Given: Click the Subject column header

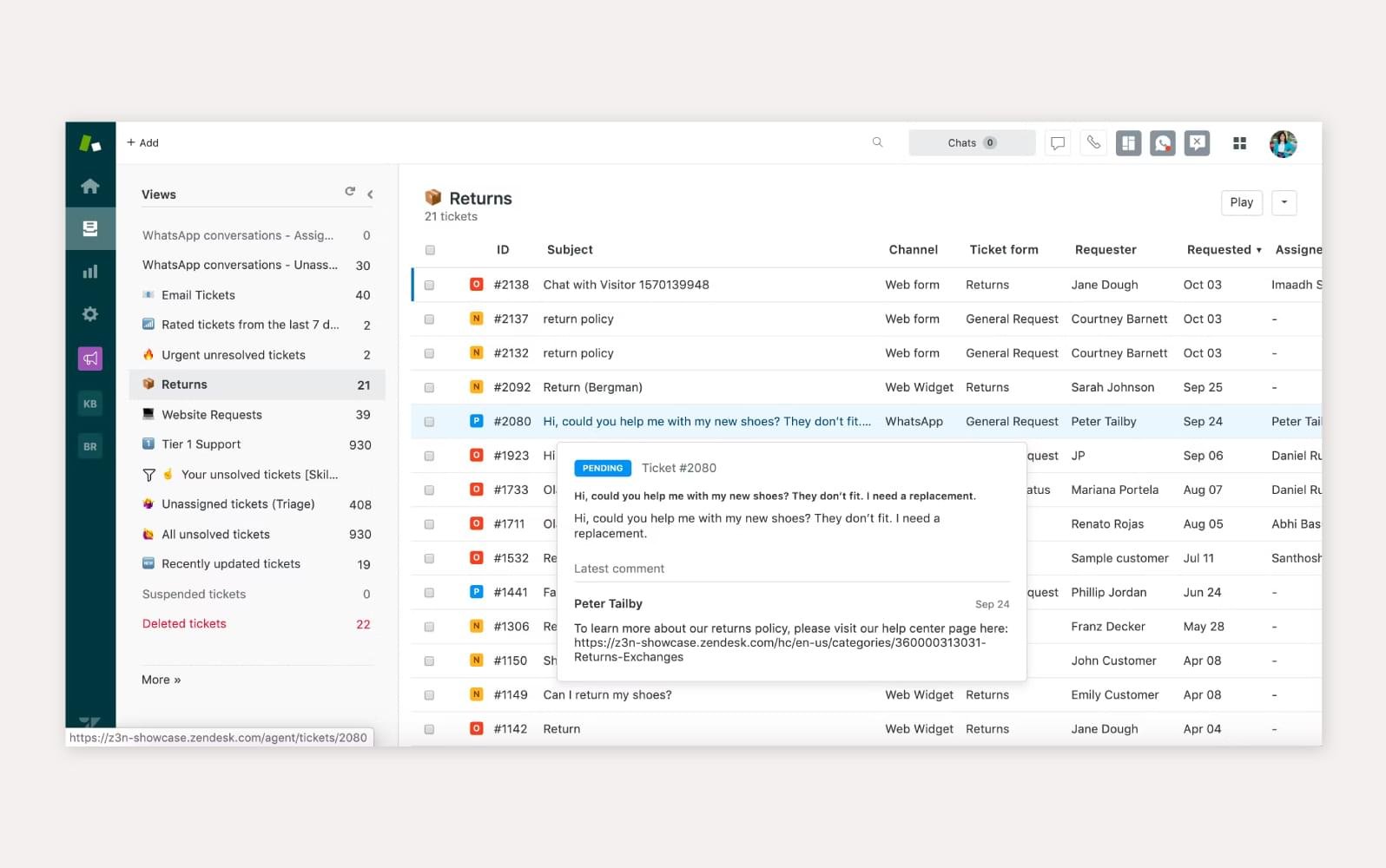Looking at the screenshot, I should click(570, 249).
